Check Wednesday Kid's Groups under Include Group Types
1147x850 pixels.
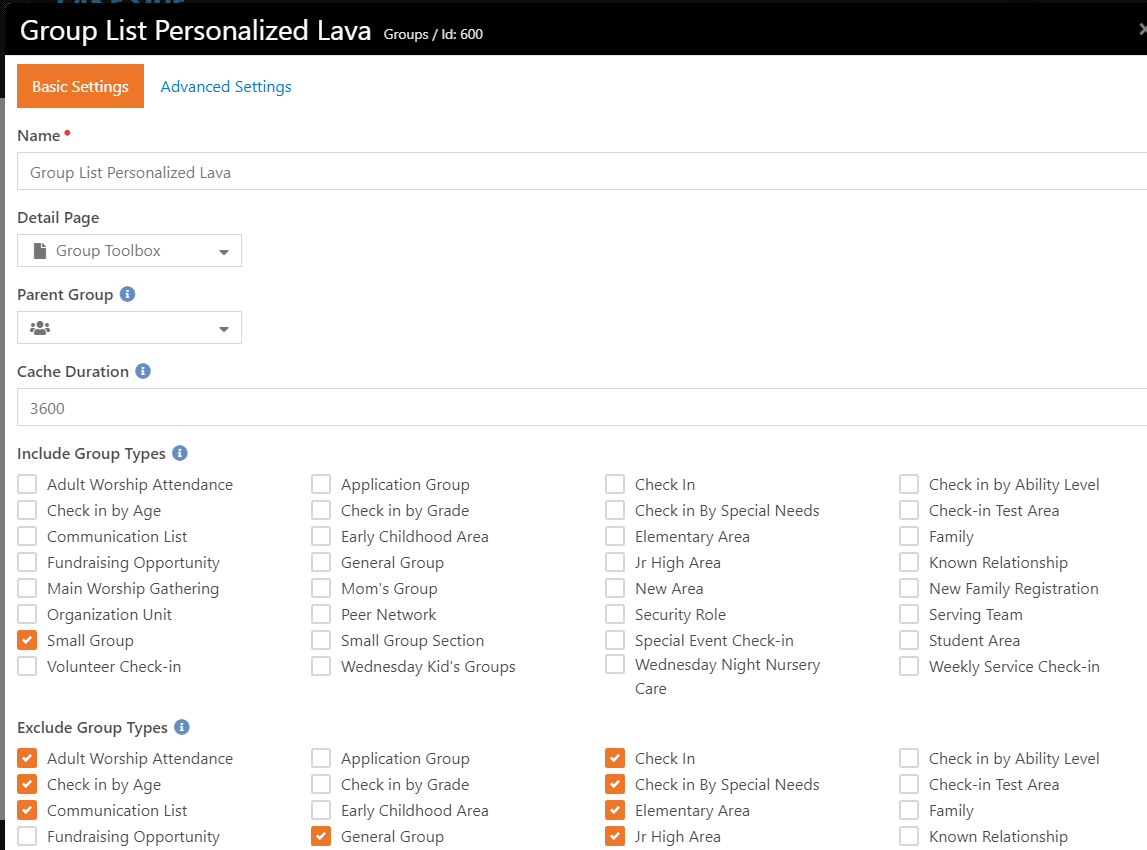(x=321, y=666)
